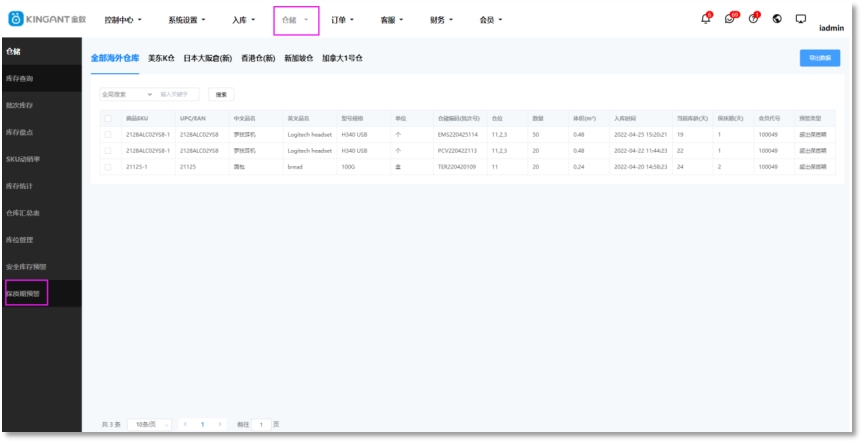This screenshot has height=442, width=862.
Task: Expand the 仓储 top menu dropdown
Action: [296, 20]
